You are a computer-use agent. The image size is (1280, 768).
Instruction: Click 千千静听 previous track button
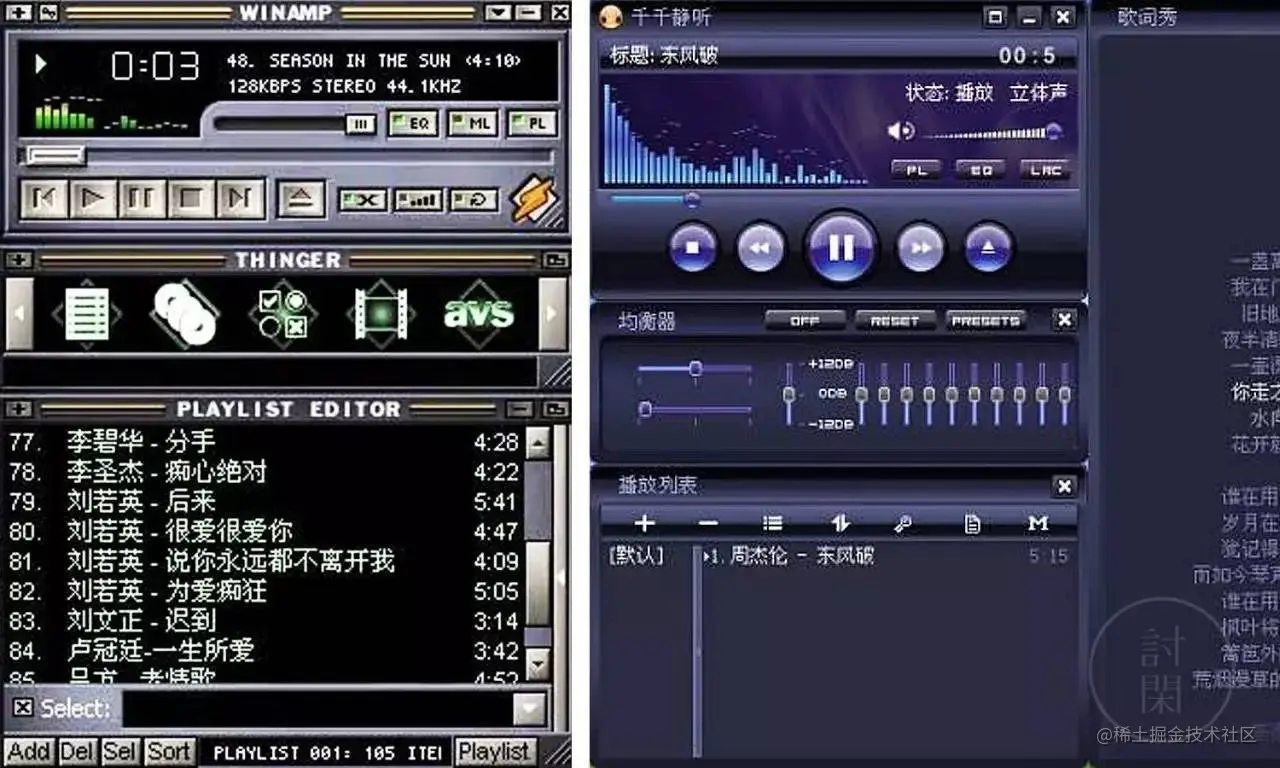coord(761,247)
